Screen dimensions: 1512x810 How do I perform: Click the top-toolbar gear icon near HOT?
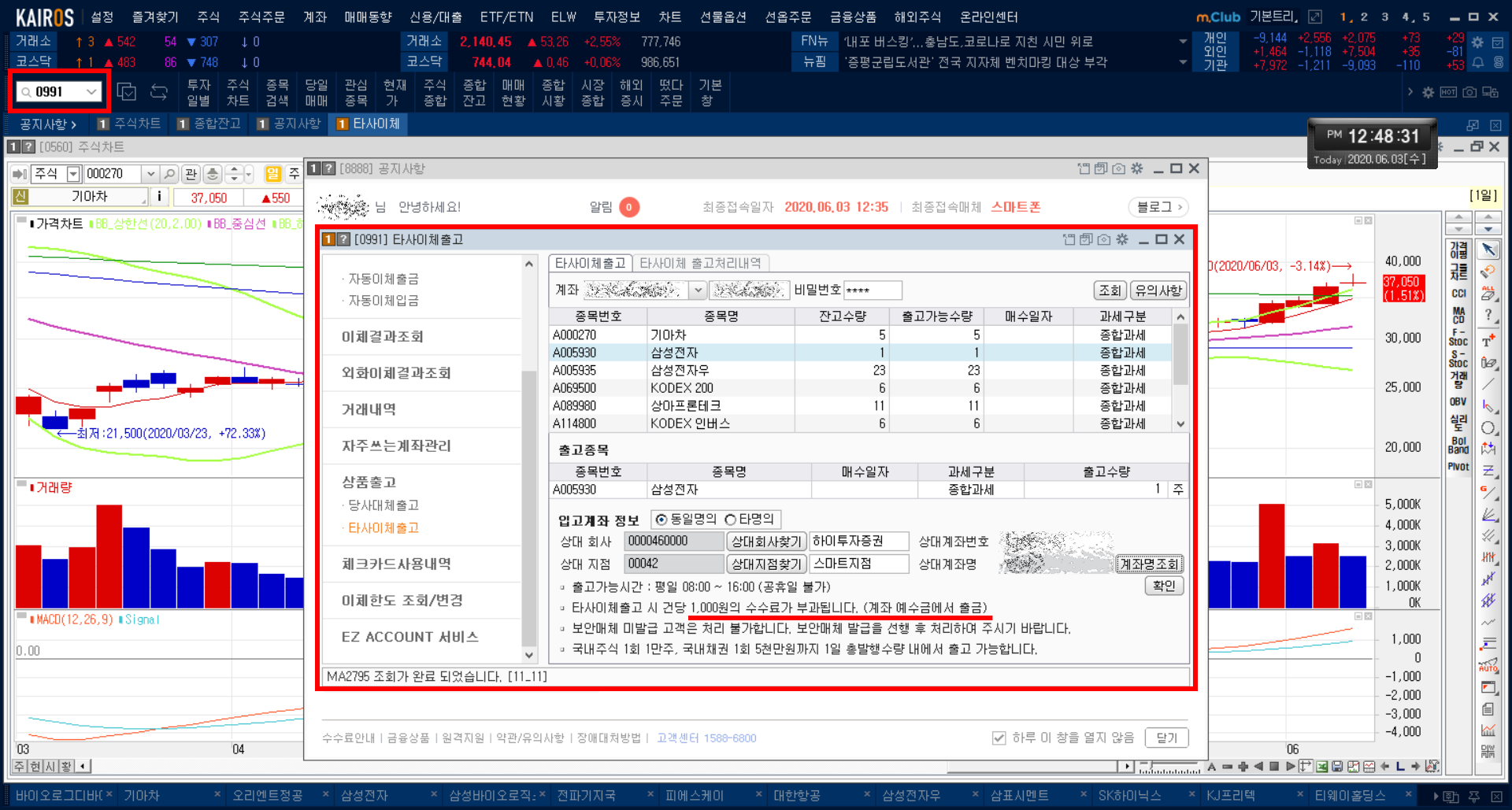(x=1428, y=92)
